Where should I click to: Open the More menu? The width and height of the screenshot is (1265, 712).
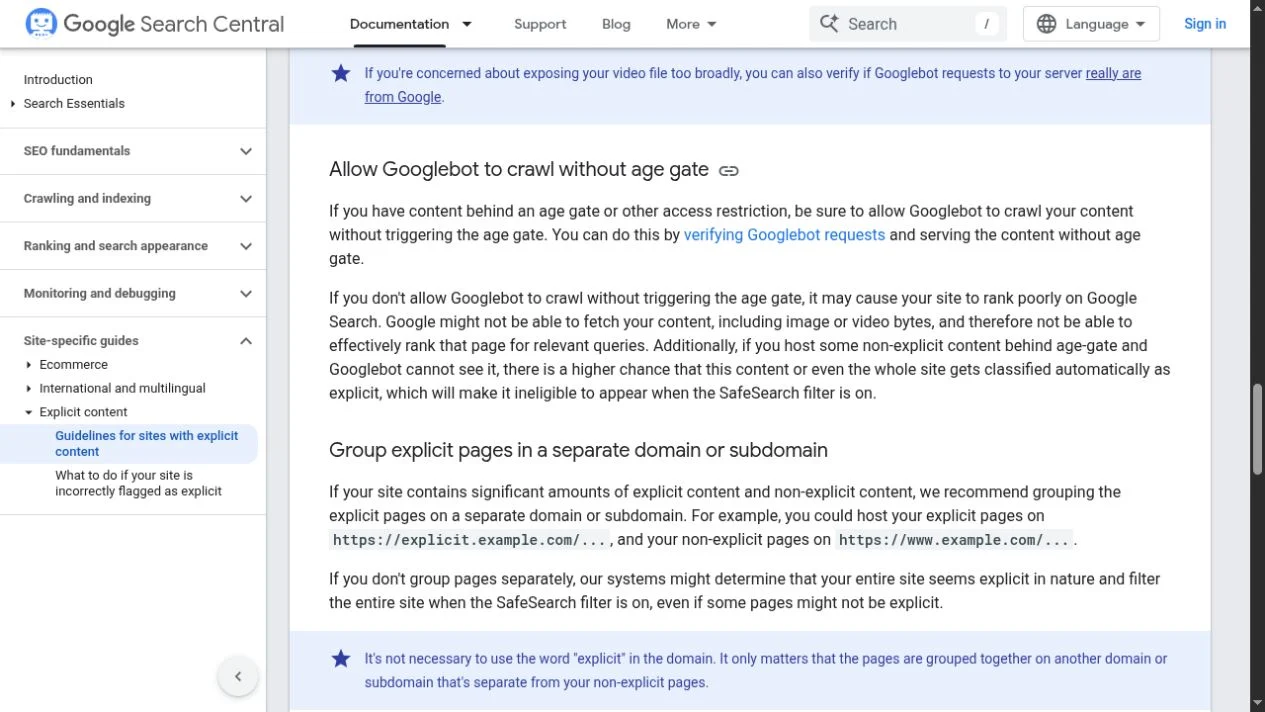pos(691,24)
